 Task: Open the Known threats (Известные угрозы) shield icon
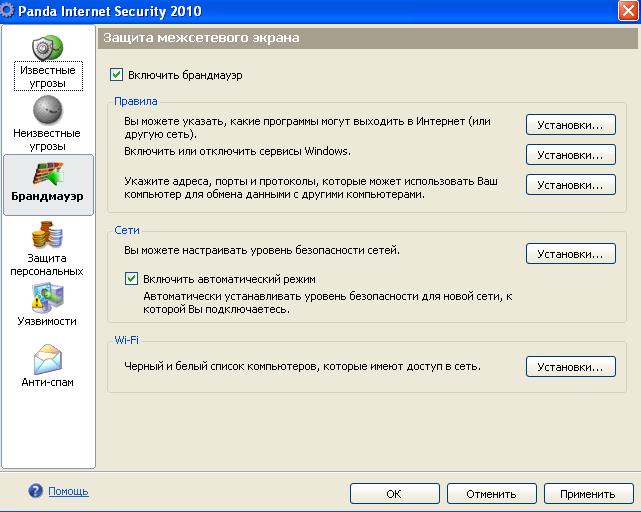(47, 47)
